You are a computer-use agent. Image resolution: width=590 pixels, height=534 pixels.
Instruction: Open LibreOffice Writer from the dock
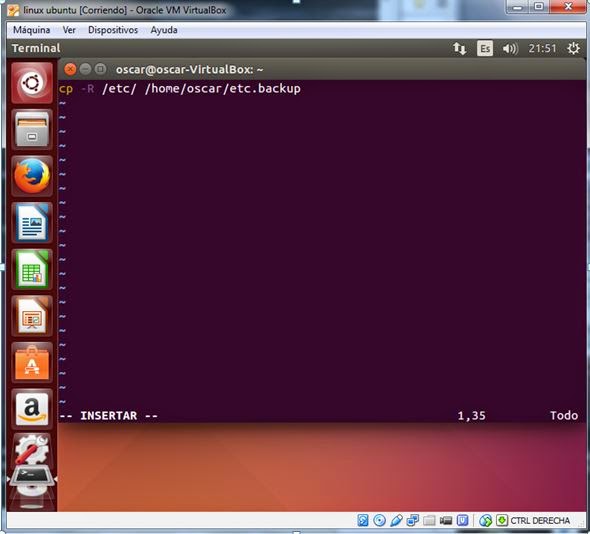(32, 223)
